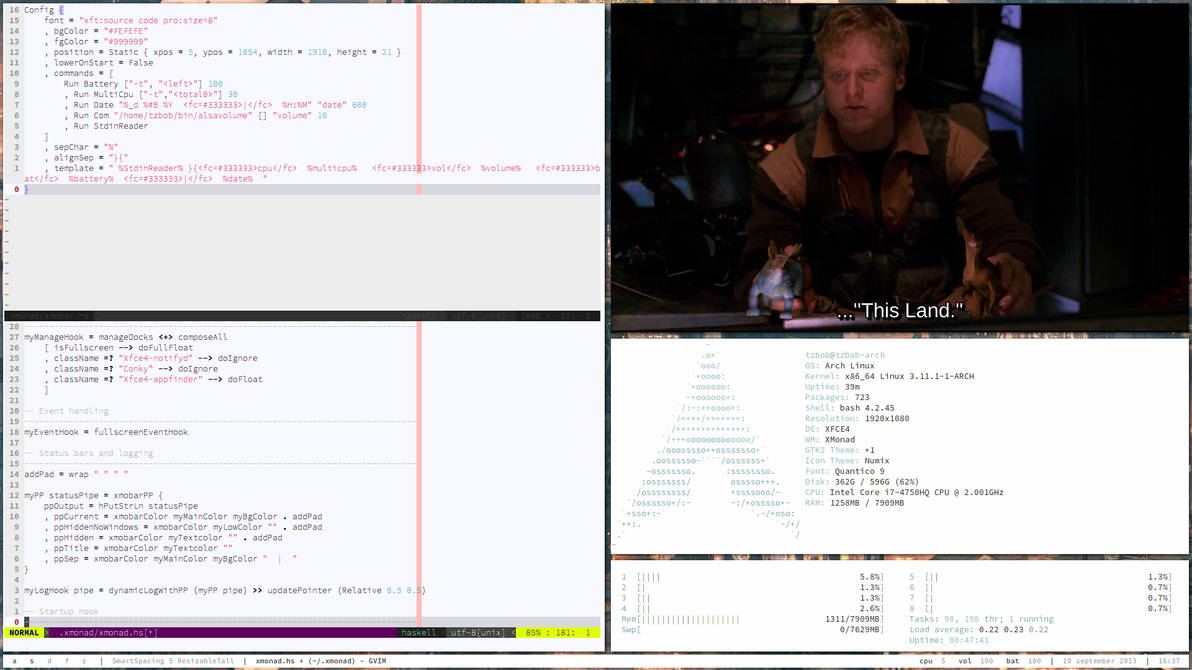The width and height of the screenshot is (1192, 670).
Task: Click the 'Packages: 723' line
Action: (x=837, y=398)
